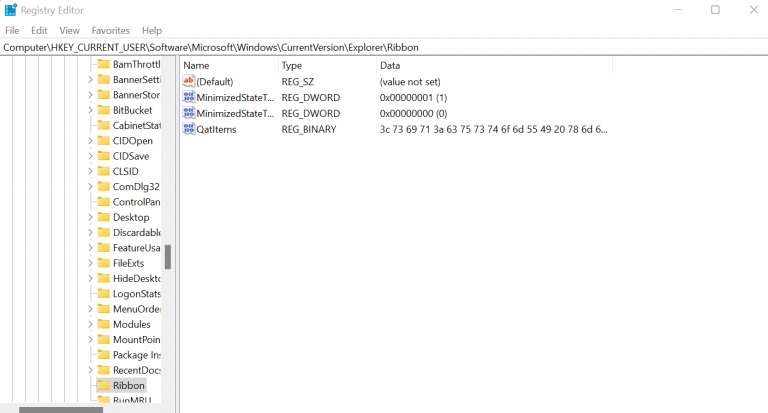The width and height of the screenshot is (768, 413).
Task: Click the REG_SZ type cell
Action: point(298,81)
